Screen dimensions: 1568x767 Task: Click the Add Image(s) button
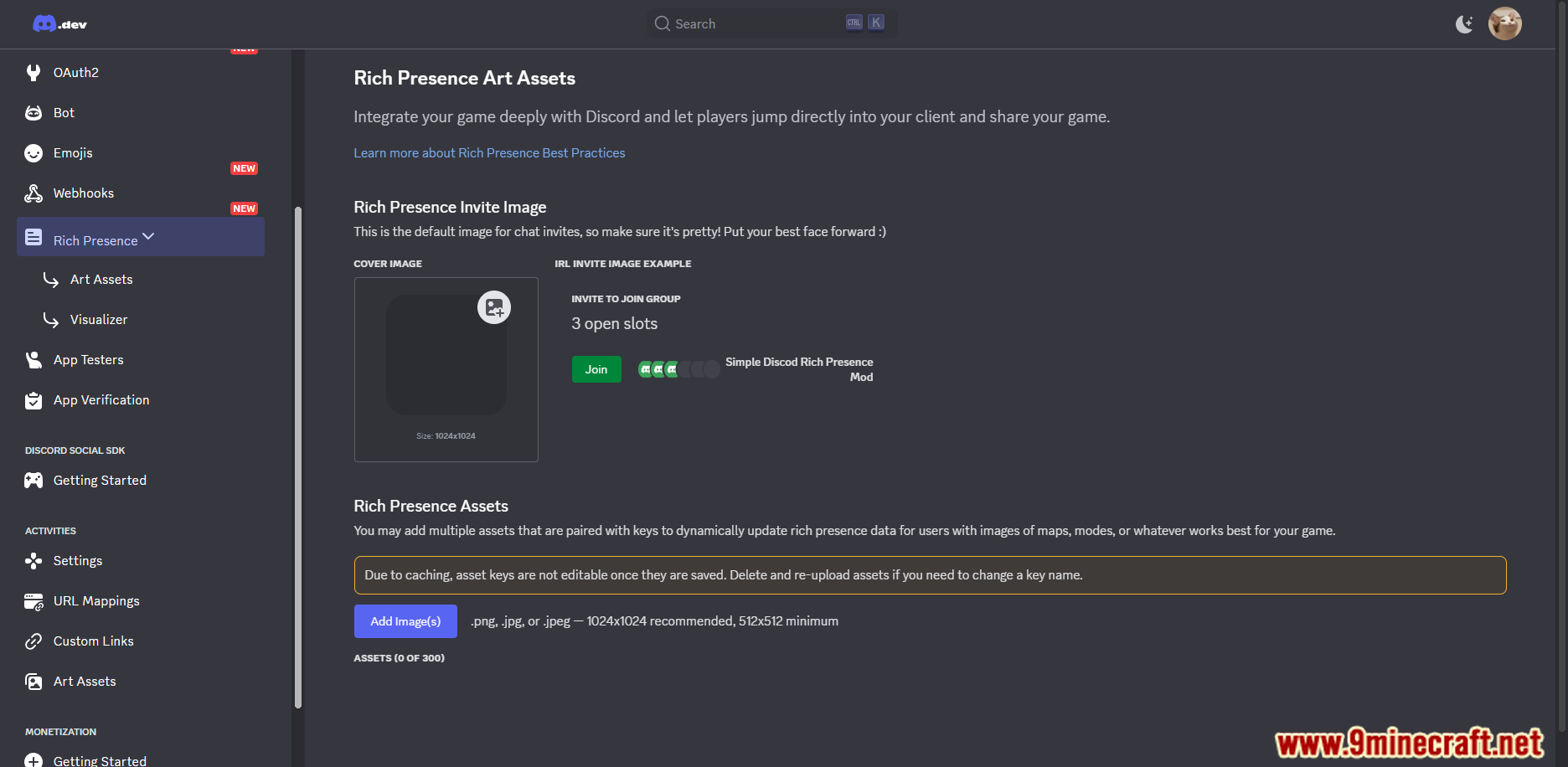pos(405,621)
